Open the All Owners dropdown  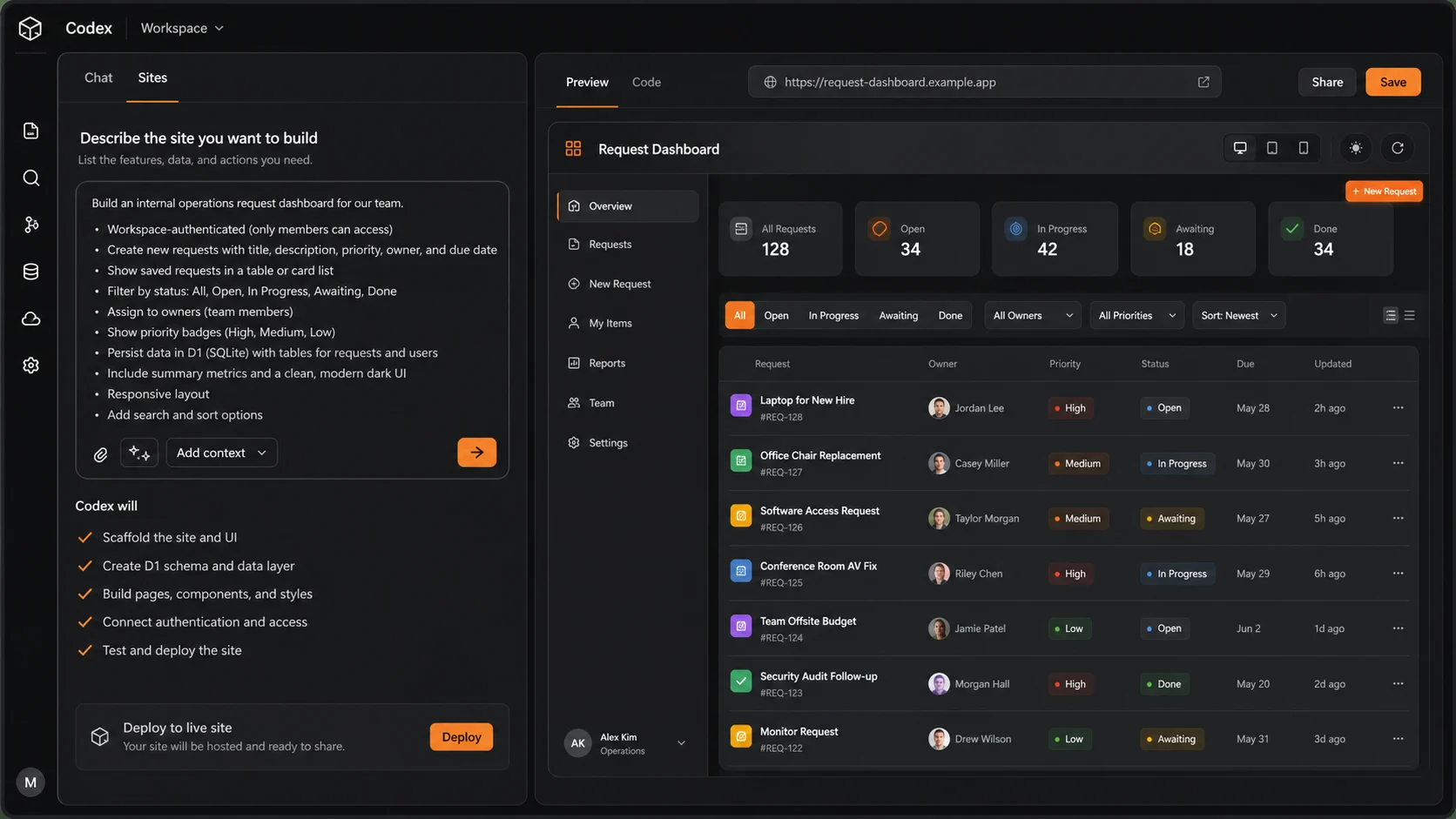point(1033,316)
